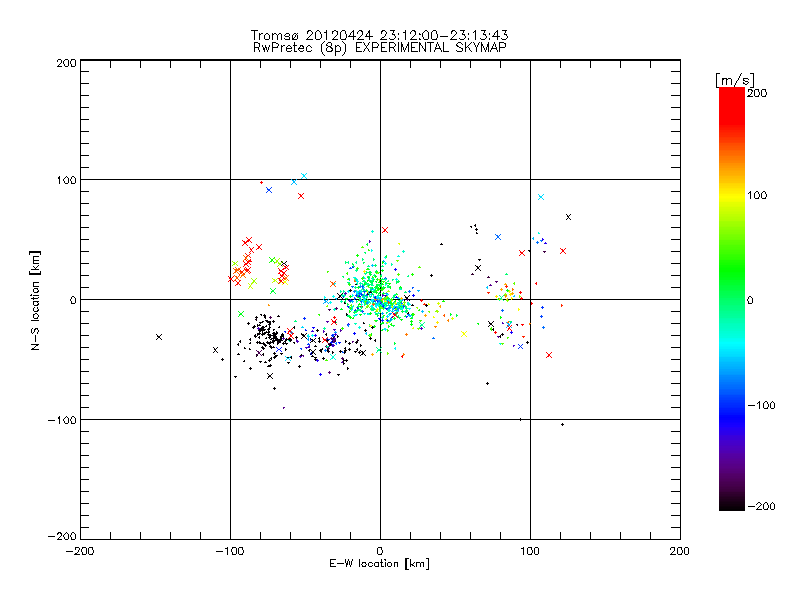800x600 pixels.
Task: Click the light blue X marker at upper right
Action: tap(541, 197)
